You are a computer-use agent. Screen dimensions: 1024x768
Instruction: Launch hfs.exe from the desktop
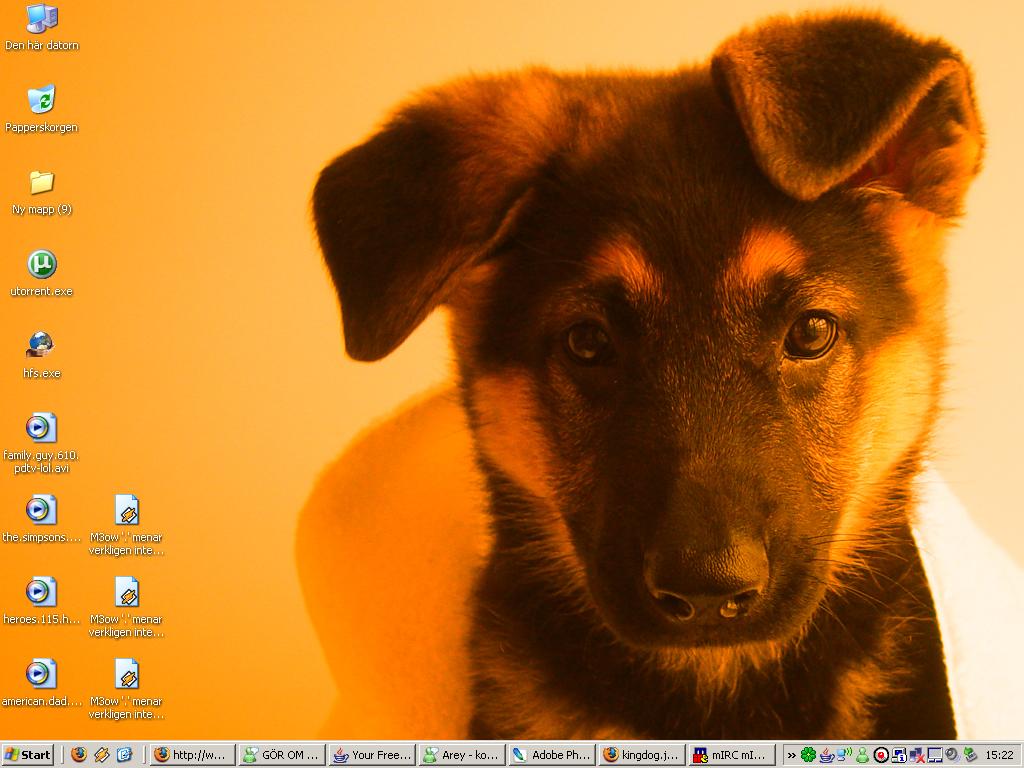[x=41, y=347]
